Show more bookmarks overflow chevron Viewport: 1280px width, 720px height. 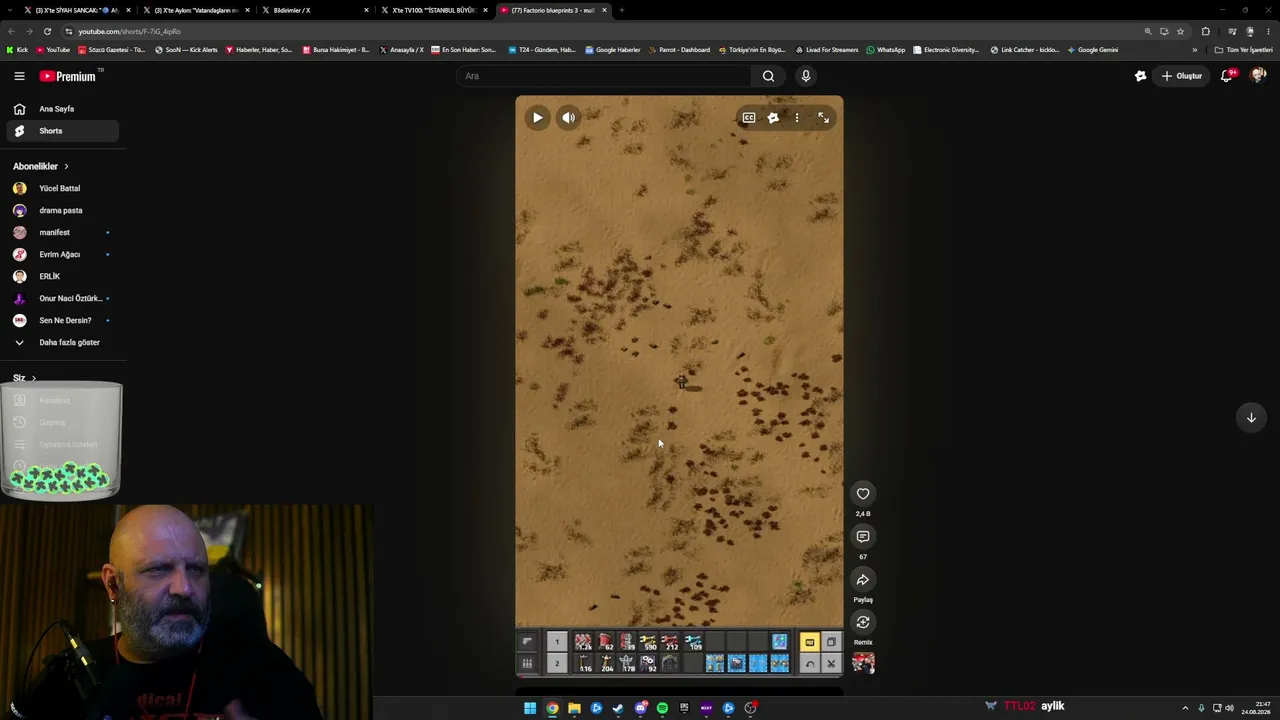tap(1194, 50)
